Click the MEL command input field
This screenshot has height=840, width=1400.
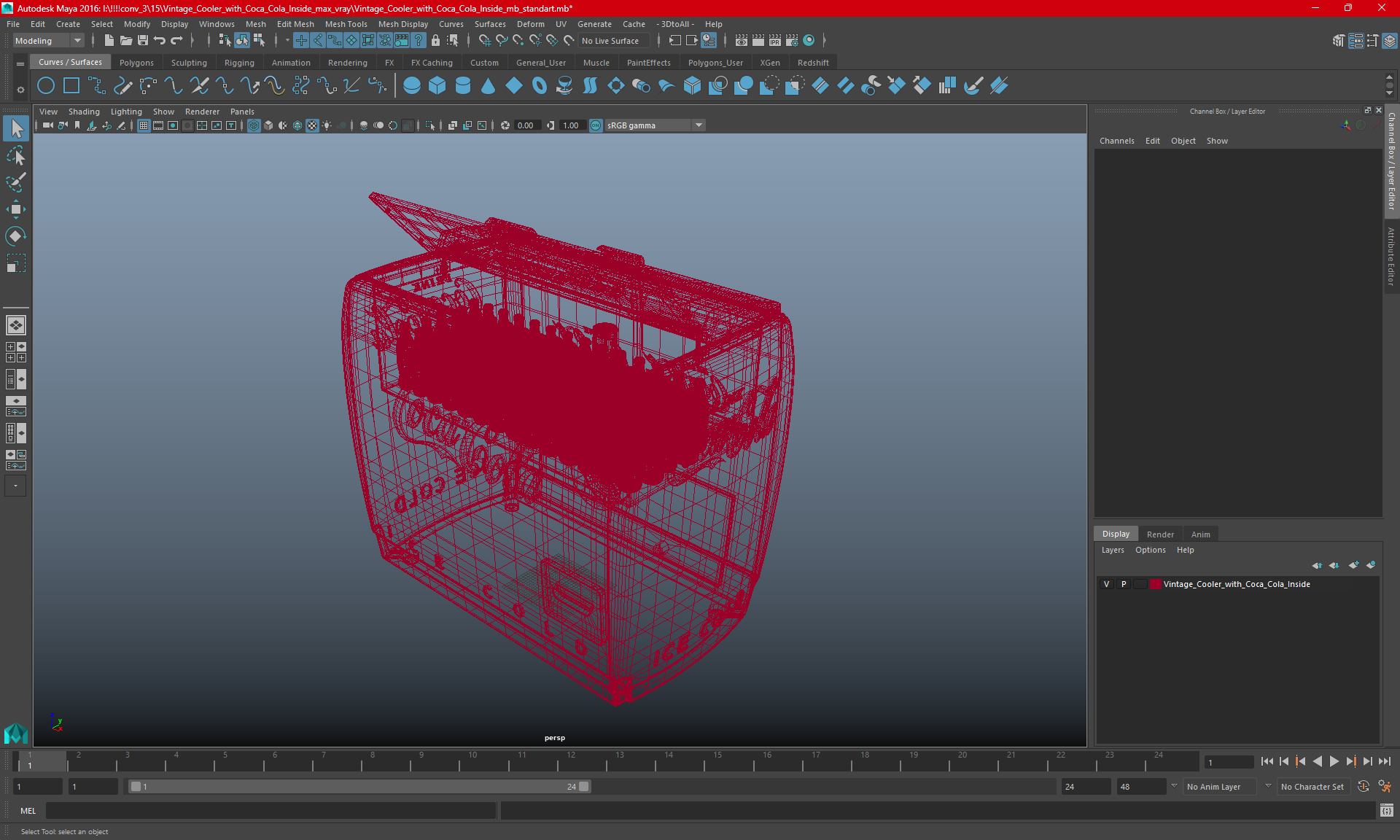[271, 811]
